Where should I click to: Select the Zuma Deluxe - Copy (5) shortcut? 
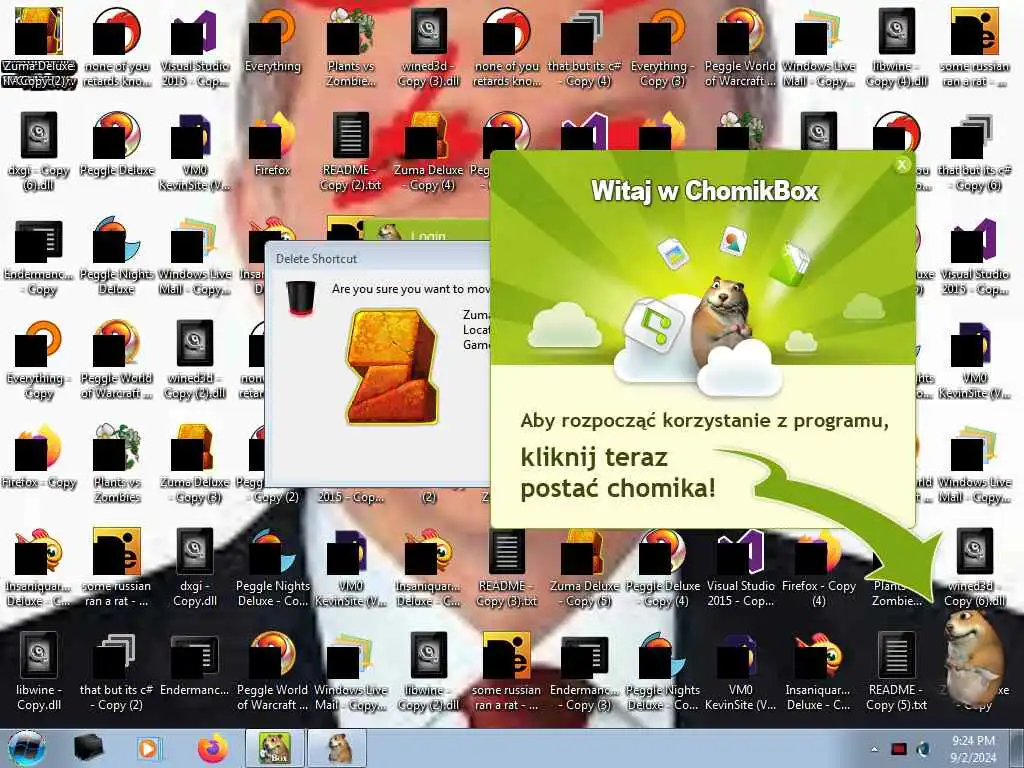pos(584,568)
